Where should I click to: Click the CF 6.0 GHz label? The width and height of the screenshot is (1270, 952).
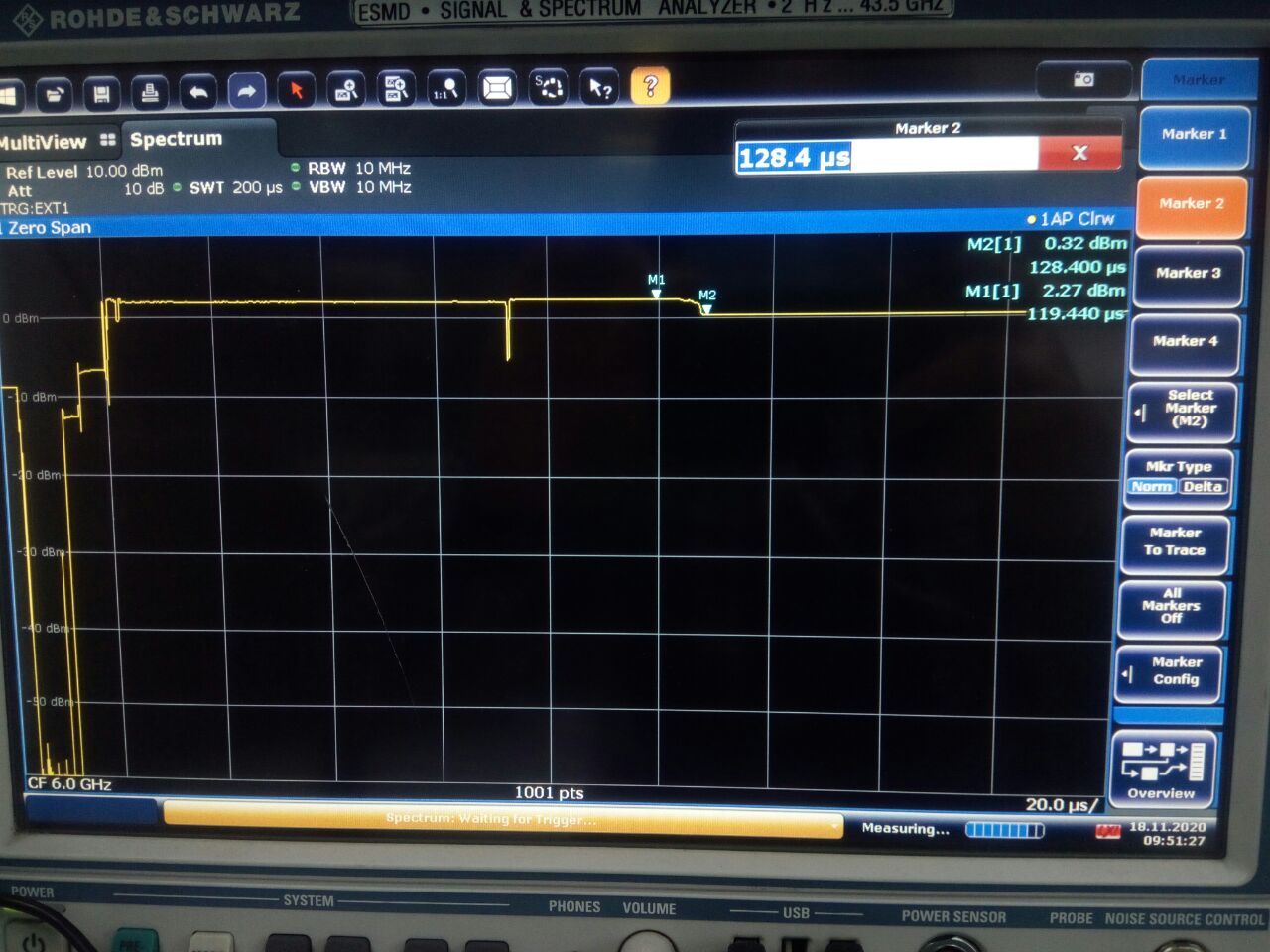pos(69,784)
